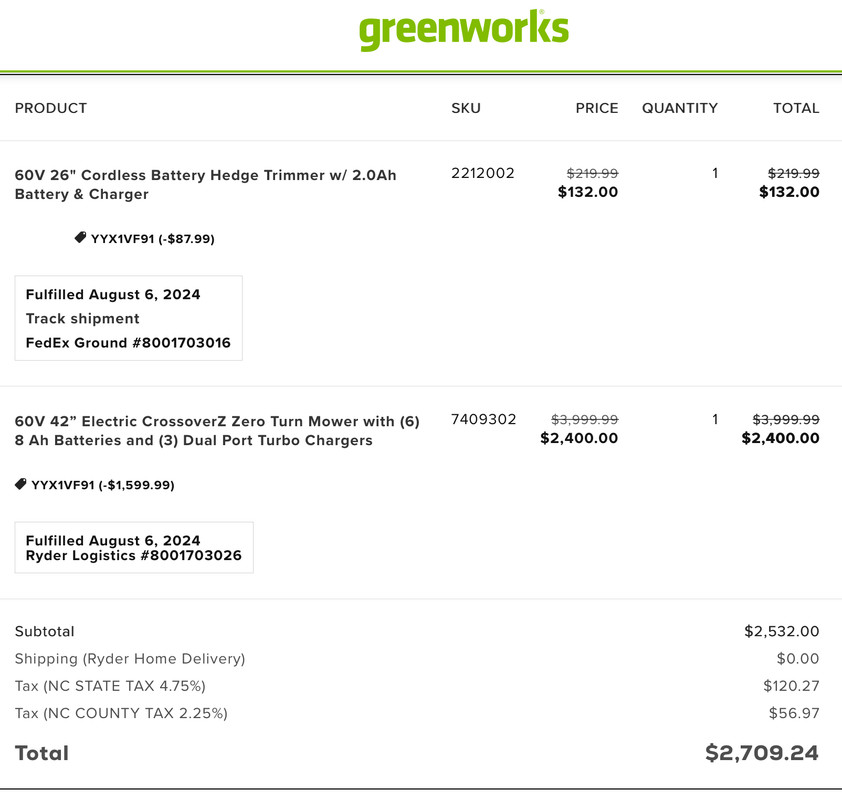This screenshot has height=800, width=842.
Task: Click the discount tag icon beside YYX1VF91 (-$1,599.99)
Action: [20, 484]
